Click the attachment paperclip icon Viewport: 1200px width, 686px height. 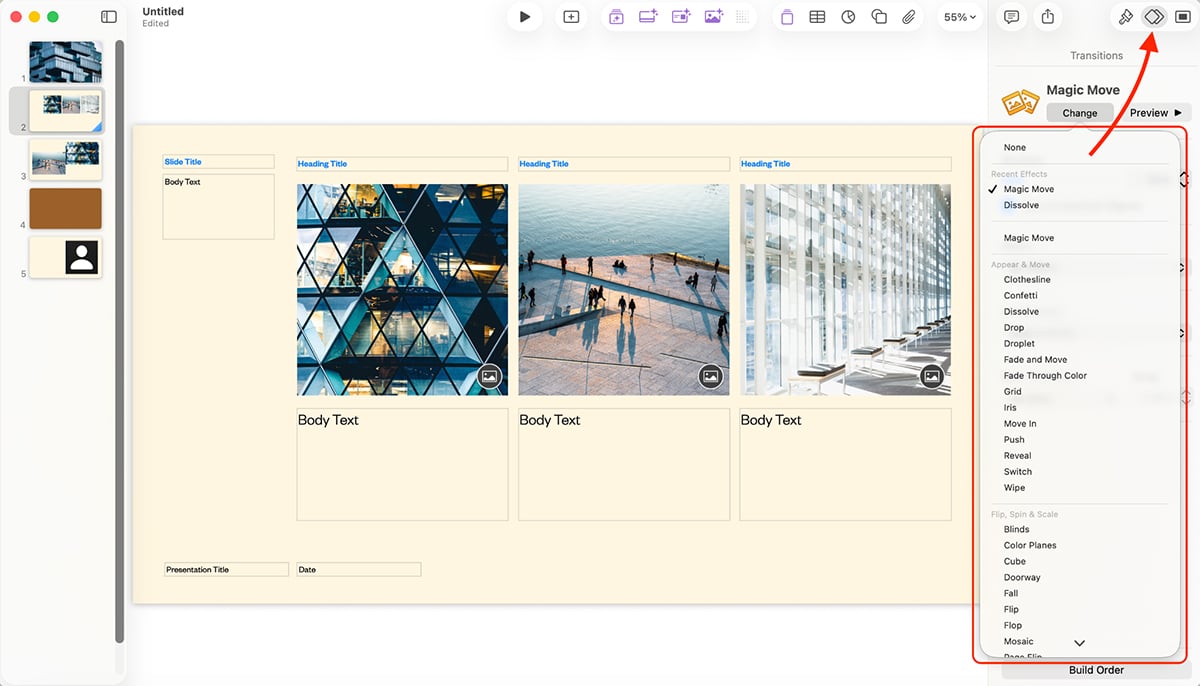[909, 16]
